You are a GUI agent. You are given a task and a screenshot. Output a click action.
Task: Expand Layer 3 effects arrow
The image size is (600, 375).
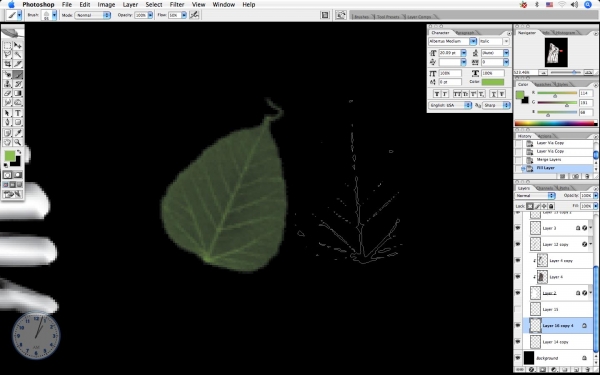point(591,228)
